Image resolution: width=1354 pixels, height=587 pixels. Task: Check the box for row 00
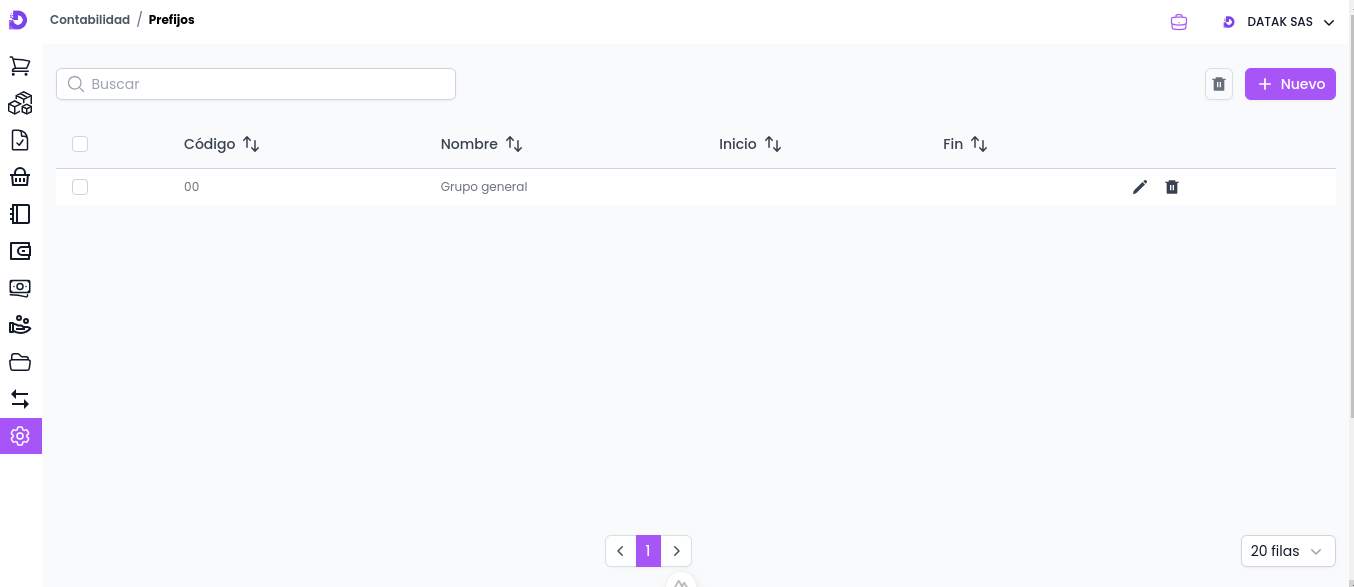click(x=80, y=187)
